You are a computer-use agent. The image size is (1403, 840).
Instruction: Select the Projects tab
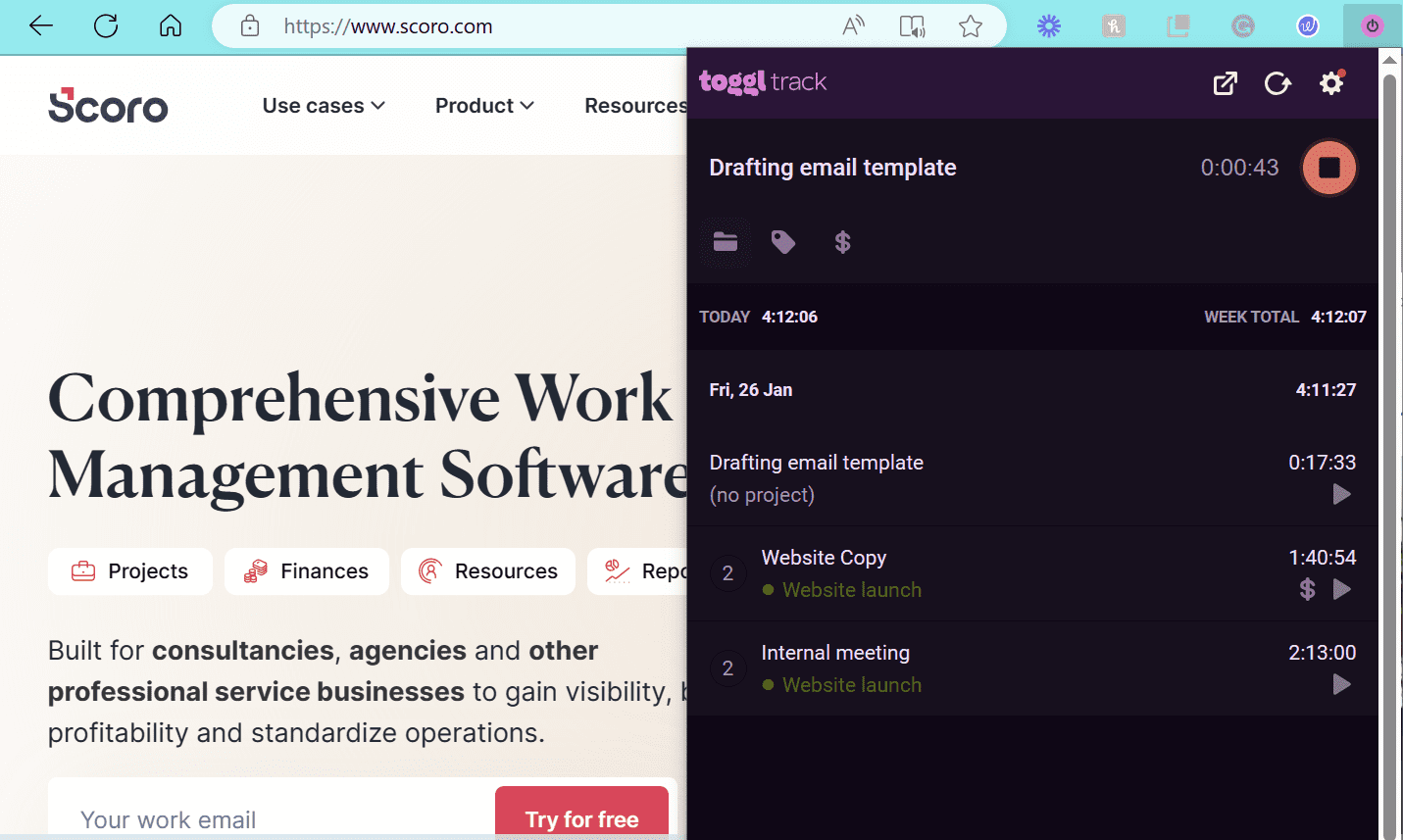(x=130, y=571)
